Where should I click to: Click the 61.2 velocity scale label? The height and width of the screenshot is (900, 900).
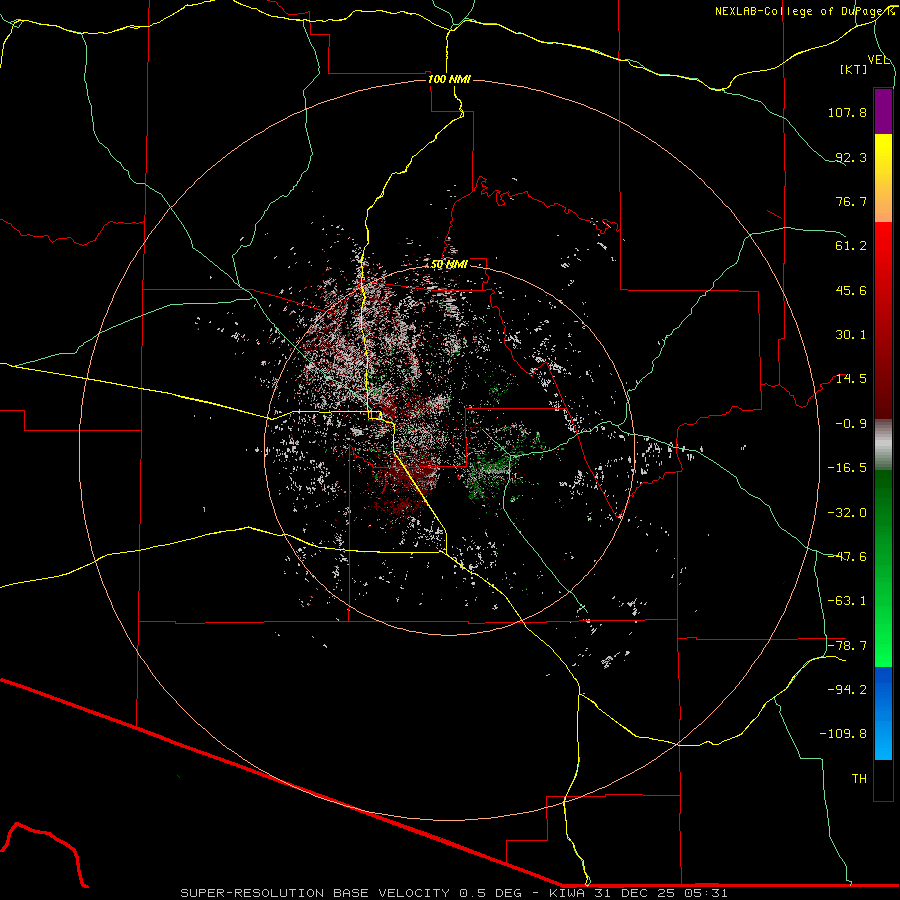click(850, 246)
